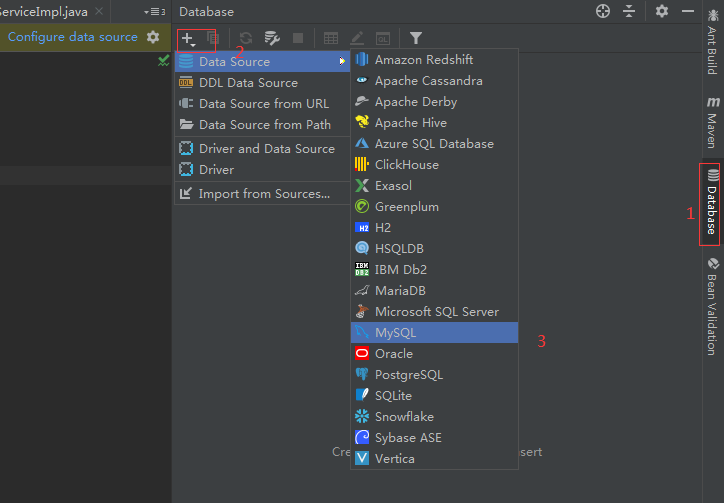Select Greenplum data source

pos(434,206)
